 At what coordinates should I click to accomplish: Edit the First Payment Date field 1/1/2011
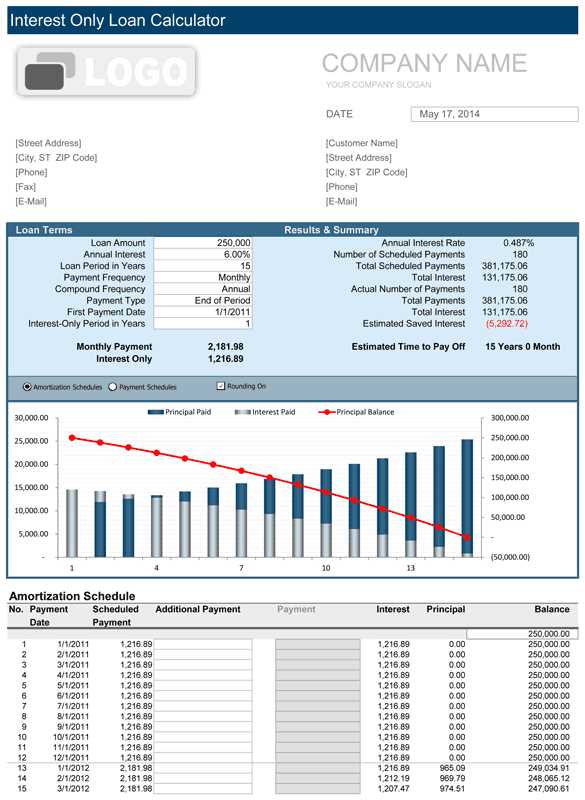tap(202, 312)
